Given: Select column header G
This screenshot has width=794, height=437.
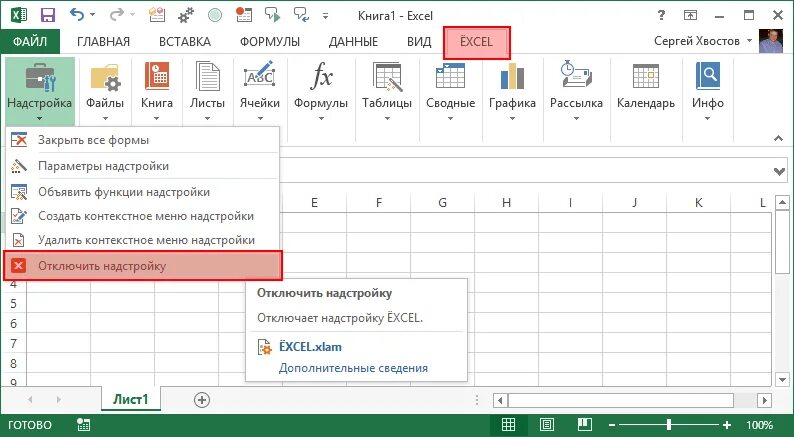Looking at the screenshot, I should (443, 203).
